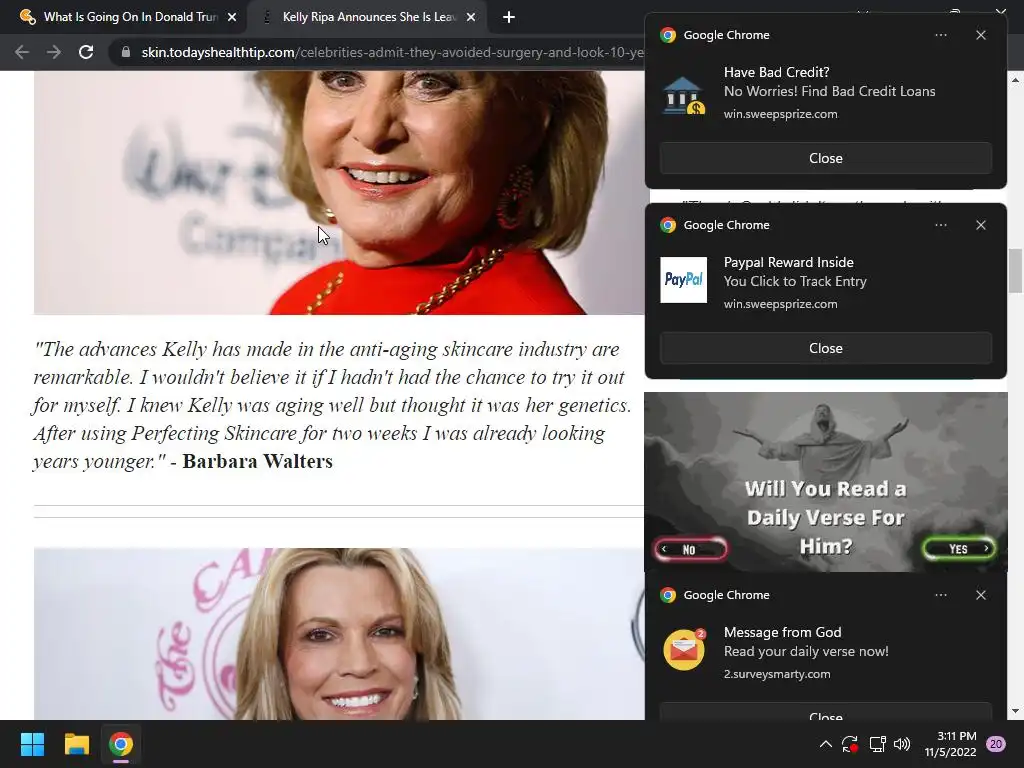Click Chrome icon in the taskbar
This screenshot has height=768, width=1024.
(x=121, y=744)
